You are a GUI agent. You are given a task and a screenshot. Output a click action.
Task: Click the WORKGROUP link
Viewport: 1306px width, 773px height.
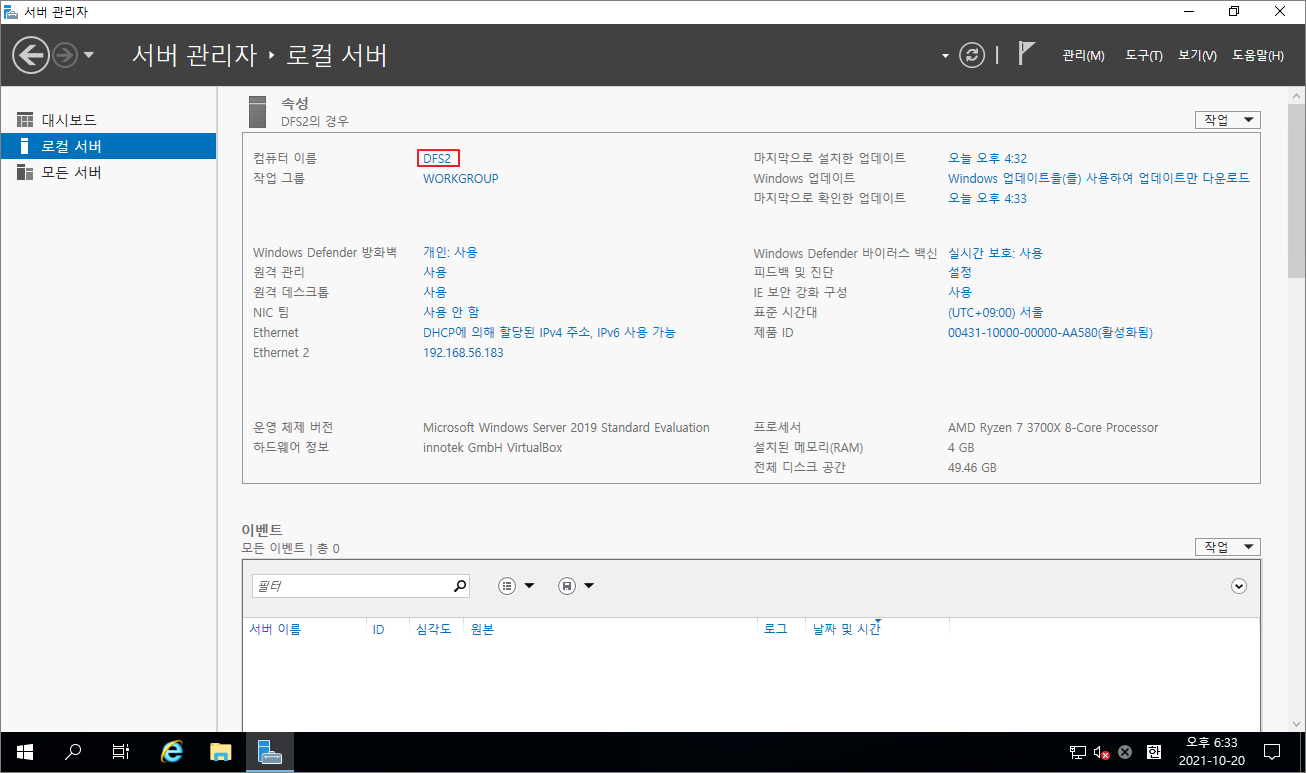pos(460,178)
